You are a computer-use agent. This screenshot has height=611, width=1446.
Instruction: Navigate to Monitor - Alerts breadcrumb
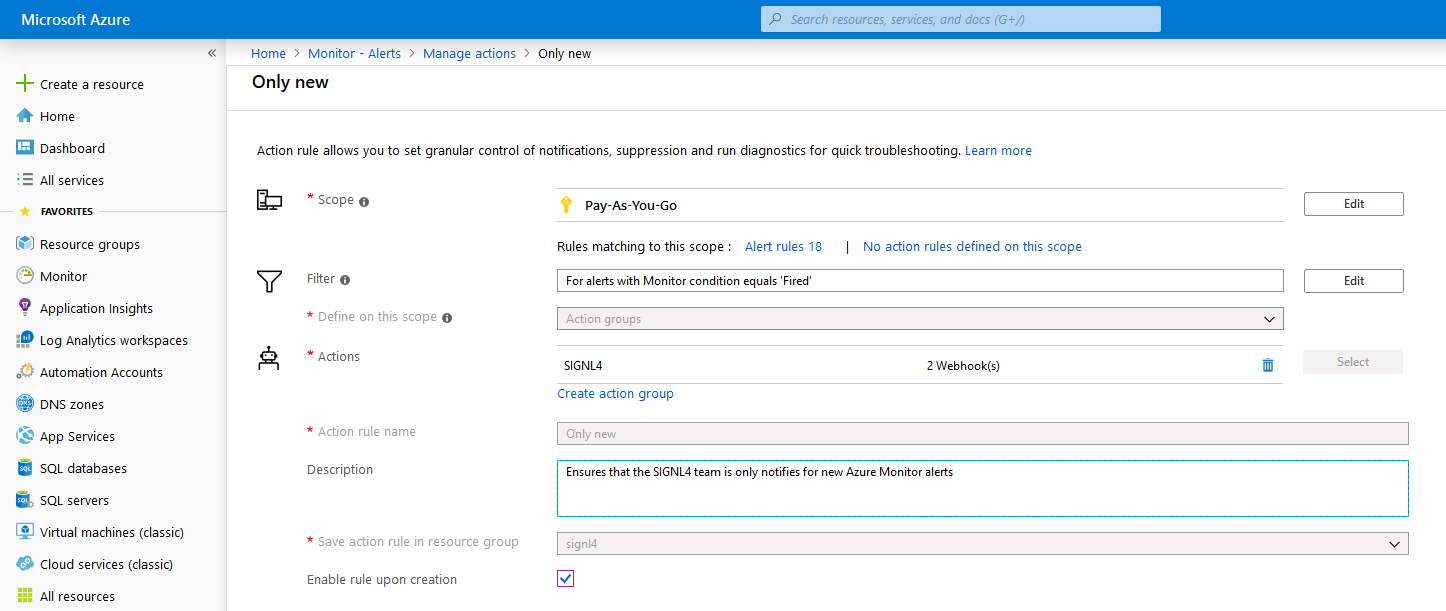[x=354, y=54]
